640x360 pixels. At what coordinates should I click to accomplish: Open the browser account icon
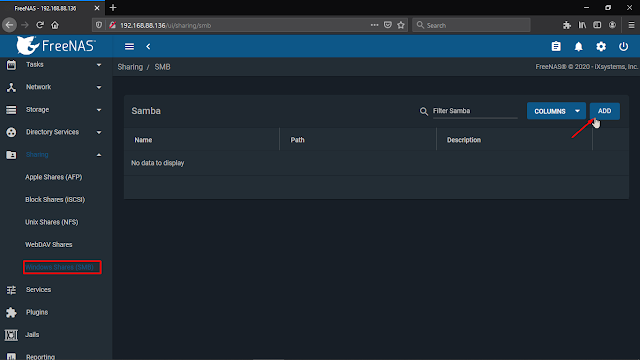(x=612, y=25)
